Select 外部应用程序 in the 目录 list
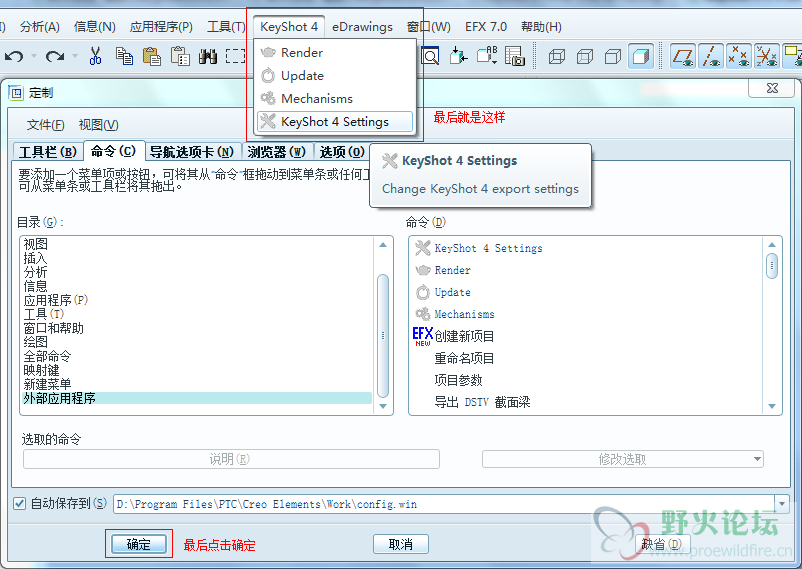Viewport: 802px width, 569px height. click(x=197, y=398)
